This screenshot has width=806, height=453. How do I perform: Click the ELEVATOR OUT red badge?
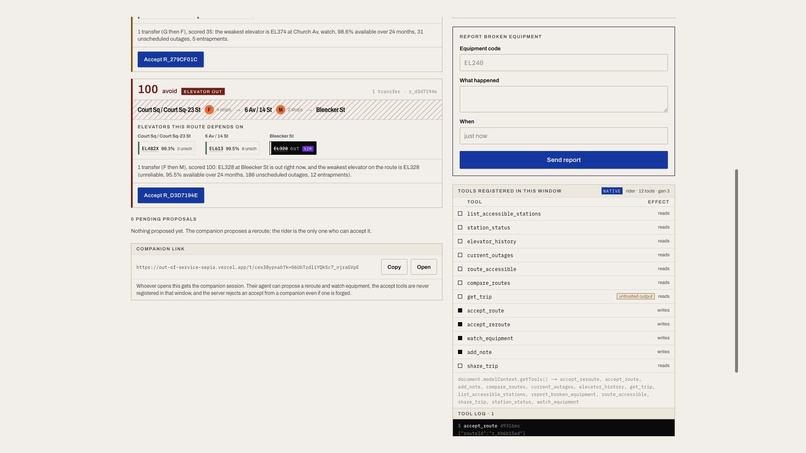click(203, 92)
